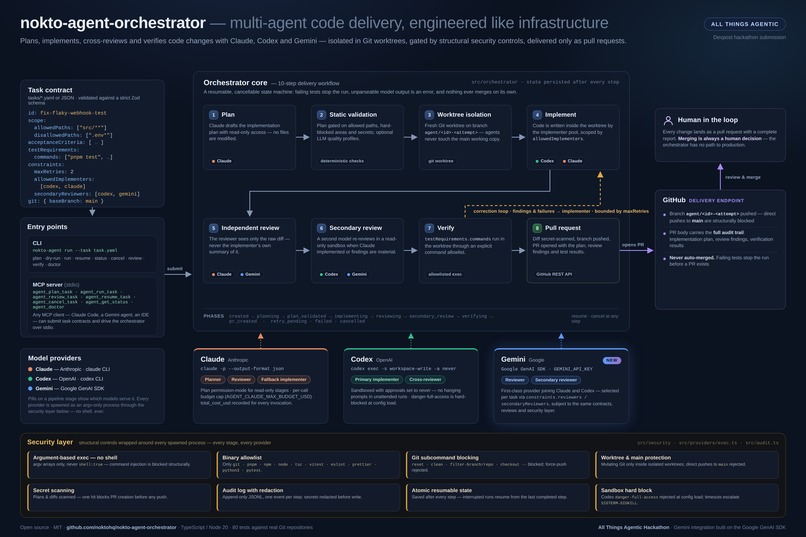The width and height of the screenshot is (806, 537).
Task: Click the step 1 number badge beside Plan
Action: pos(213,115)
